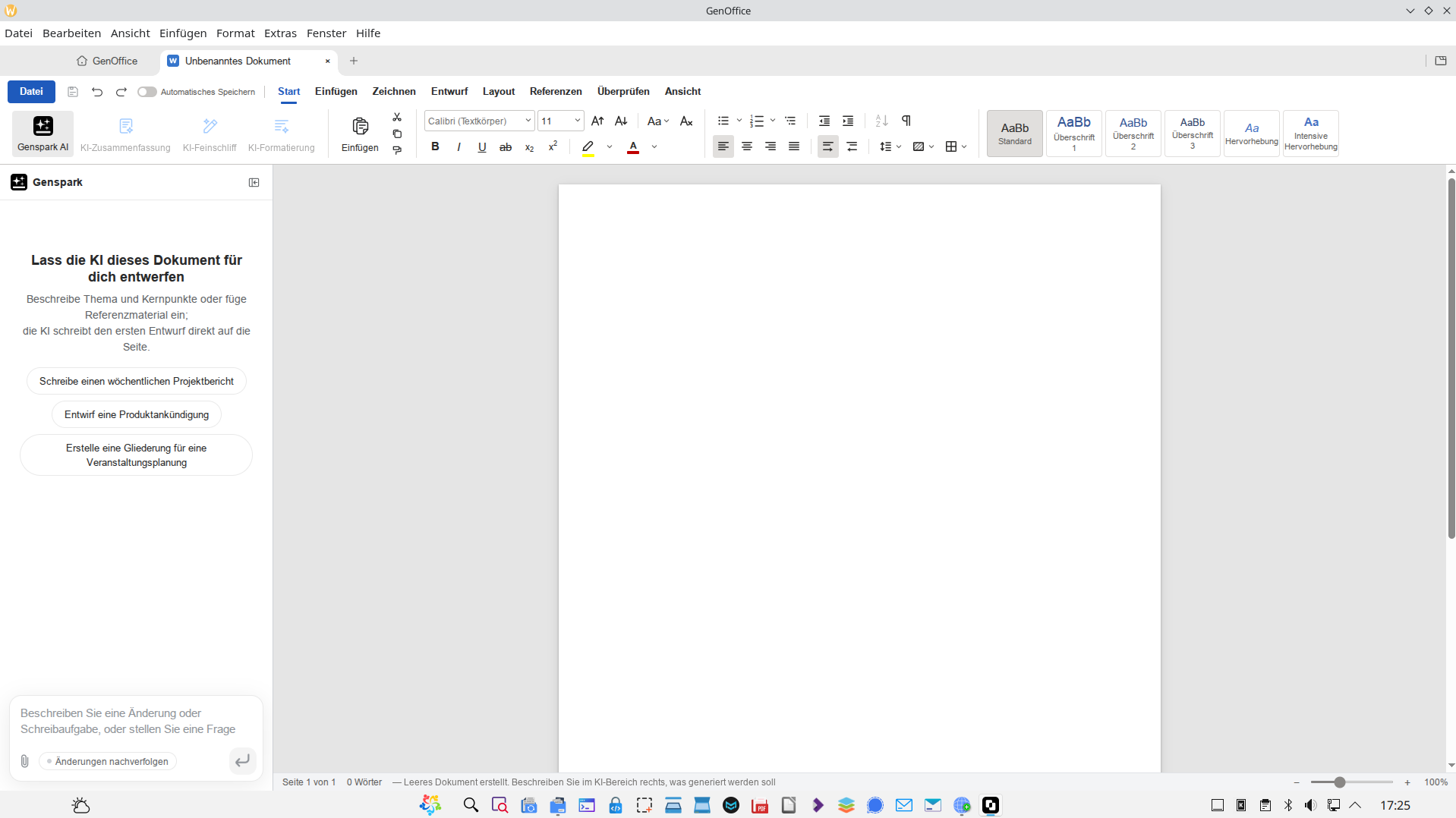Select the format painter icon

coord(397,149)
